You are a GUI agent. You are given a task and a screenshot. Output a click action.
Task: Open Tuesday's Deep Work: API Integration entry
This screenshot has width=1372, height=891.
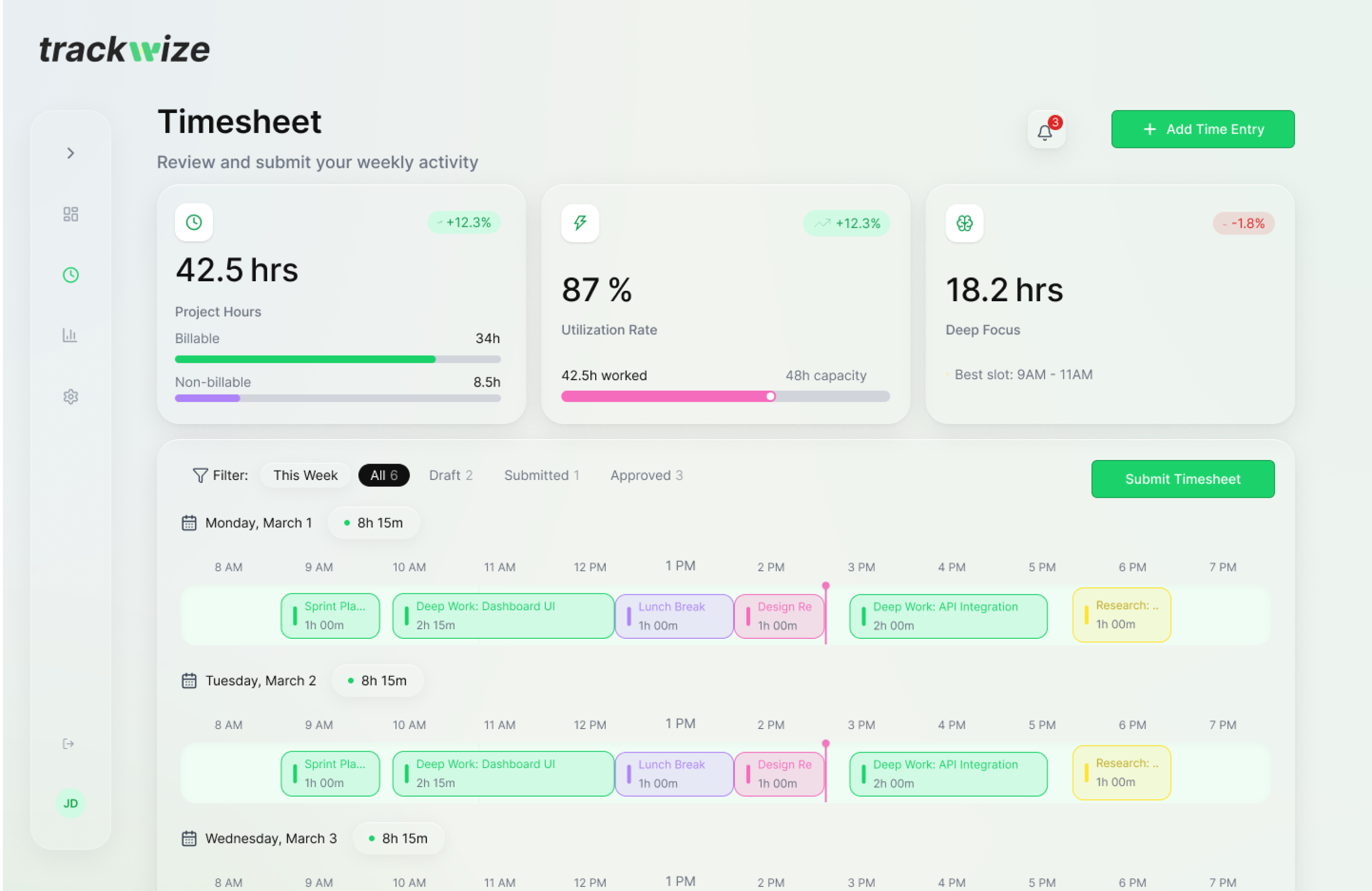click(x=948, y=774)
